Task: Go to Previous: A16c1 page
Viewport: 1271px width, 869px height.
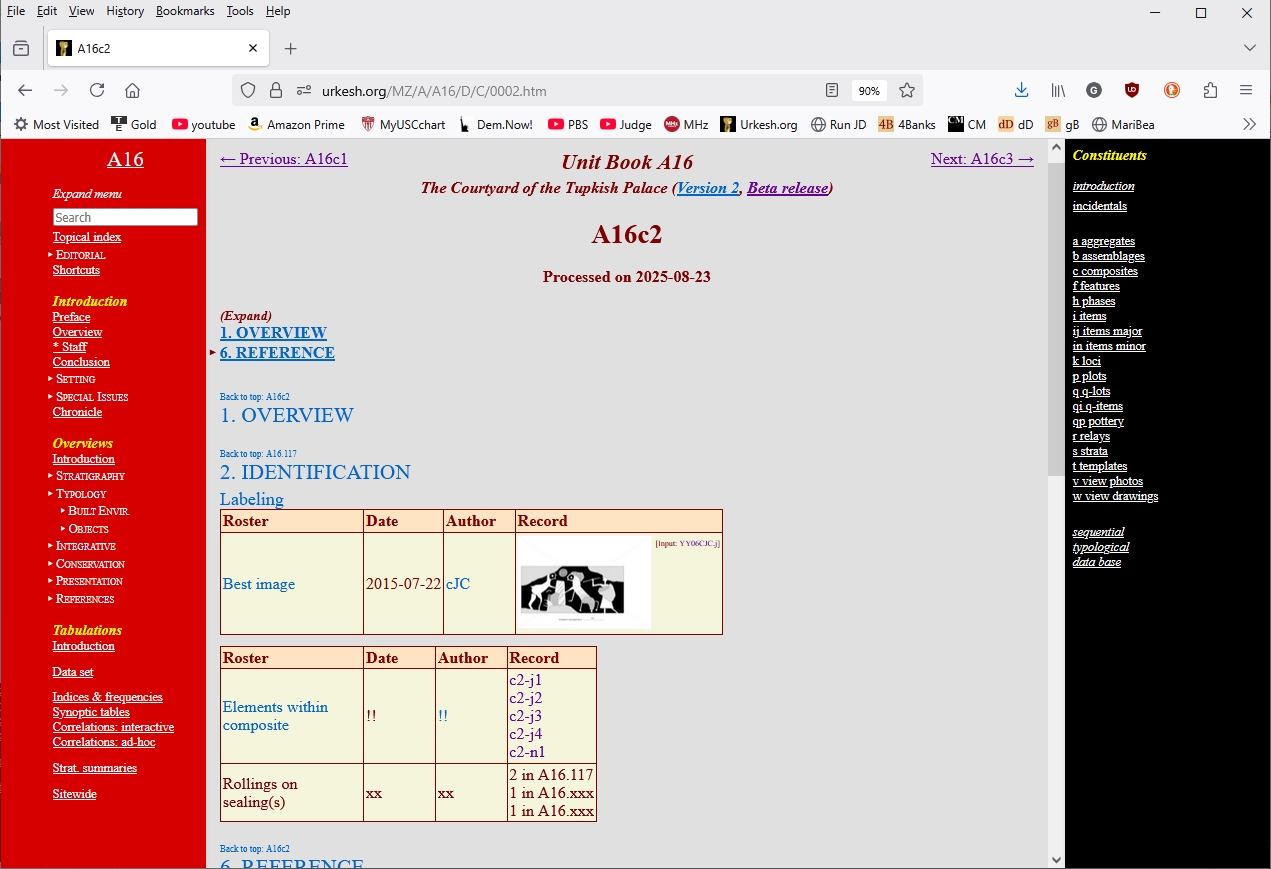Action: [284, 159]
